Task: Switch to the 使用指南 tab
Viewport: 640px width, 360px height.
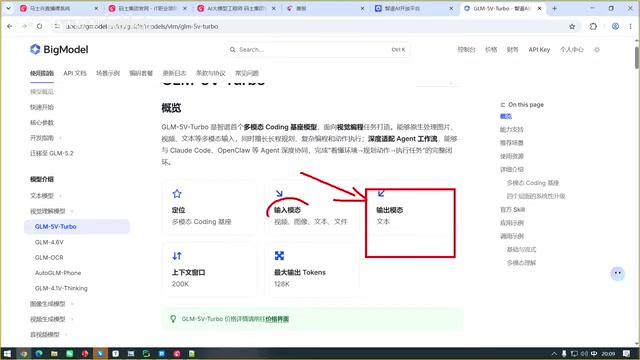Action: (42, 73)
